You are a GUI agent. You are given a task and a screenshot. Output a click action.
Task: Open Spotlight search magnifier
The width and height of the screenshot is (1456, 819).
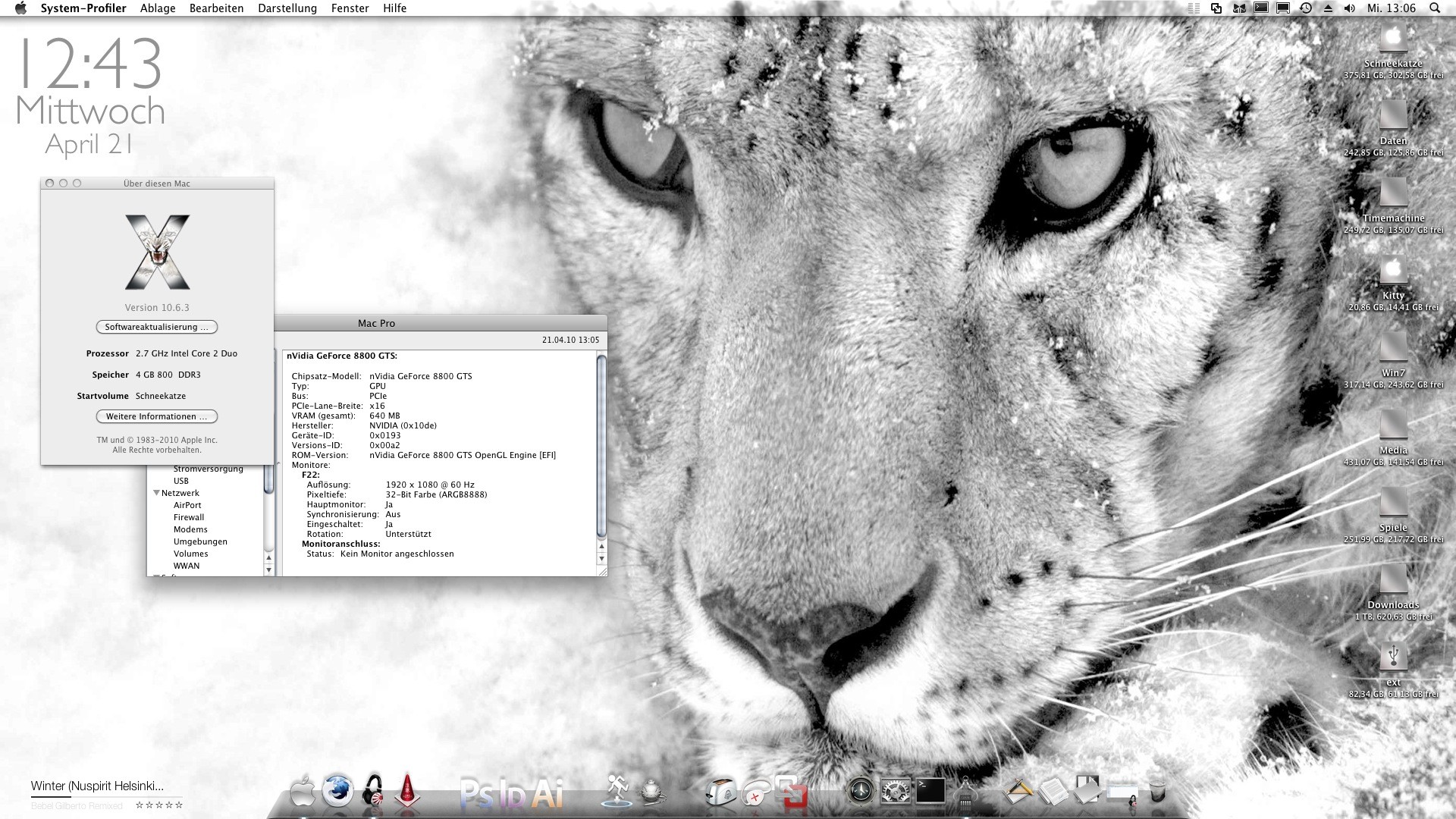1435,8
